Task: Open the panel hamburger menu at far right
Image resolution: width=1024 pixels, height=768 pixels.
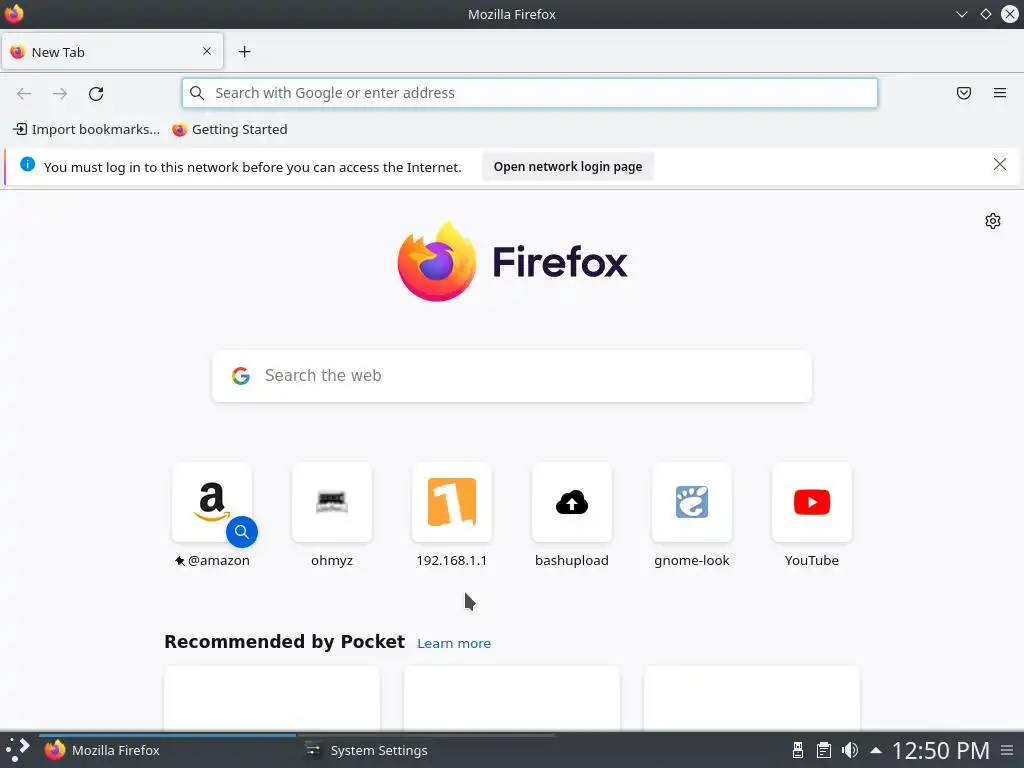Action: (x=1008, y=750)
